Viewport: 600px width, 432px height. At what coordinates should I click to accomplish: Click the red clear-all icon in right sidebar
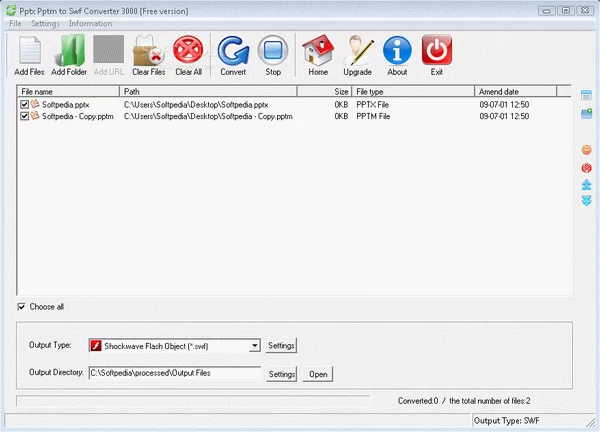point(586,168)
